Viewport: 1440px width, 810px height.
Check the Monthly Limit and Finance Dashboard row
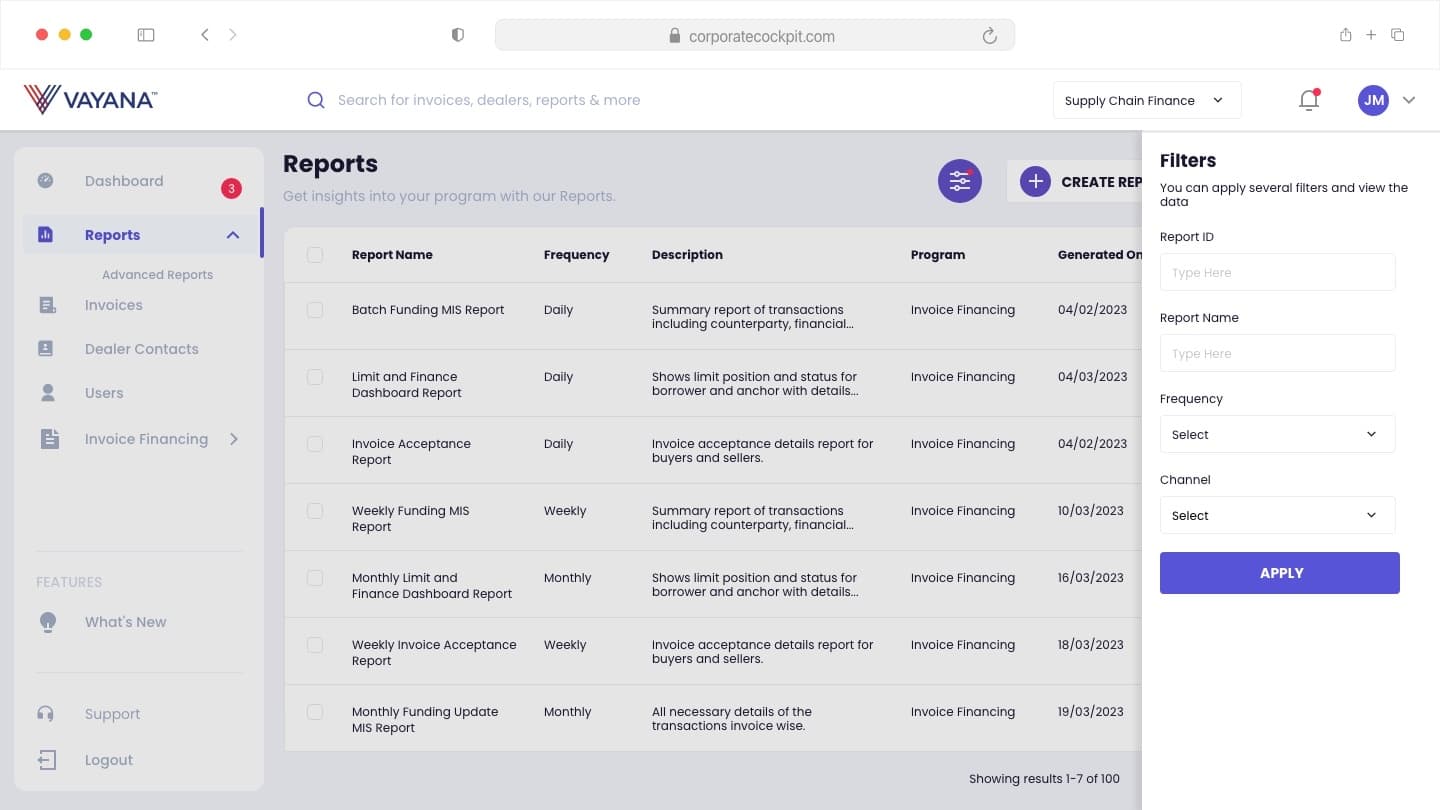tap(315, 578)
